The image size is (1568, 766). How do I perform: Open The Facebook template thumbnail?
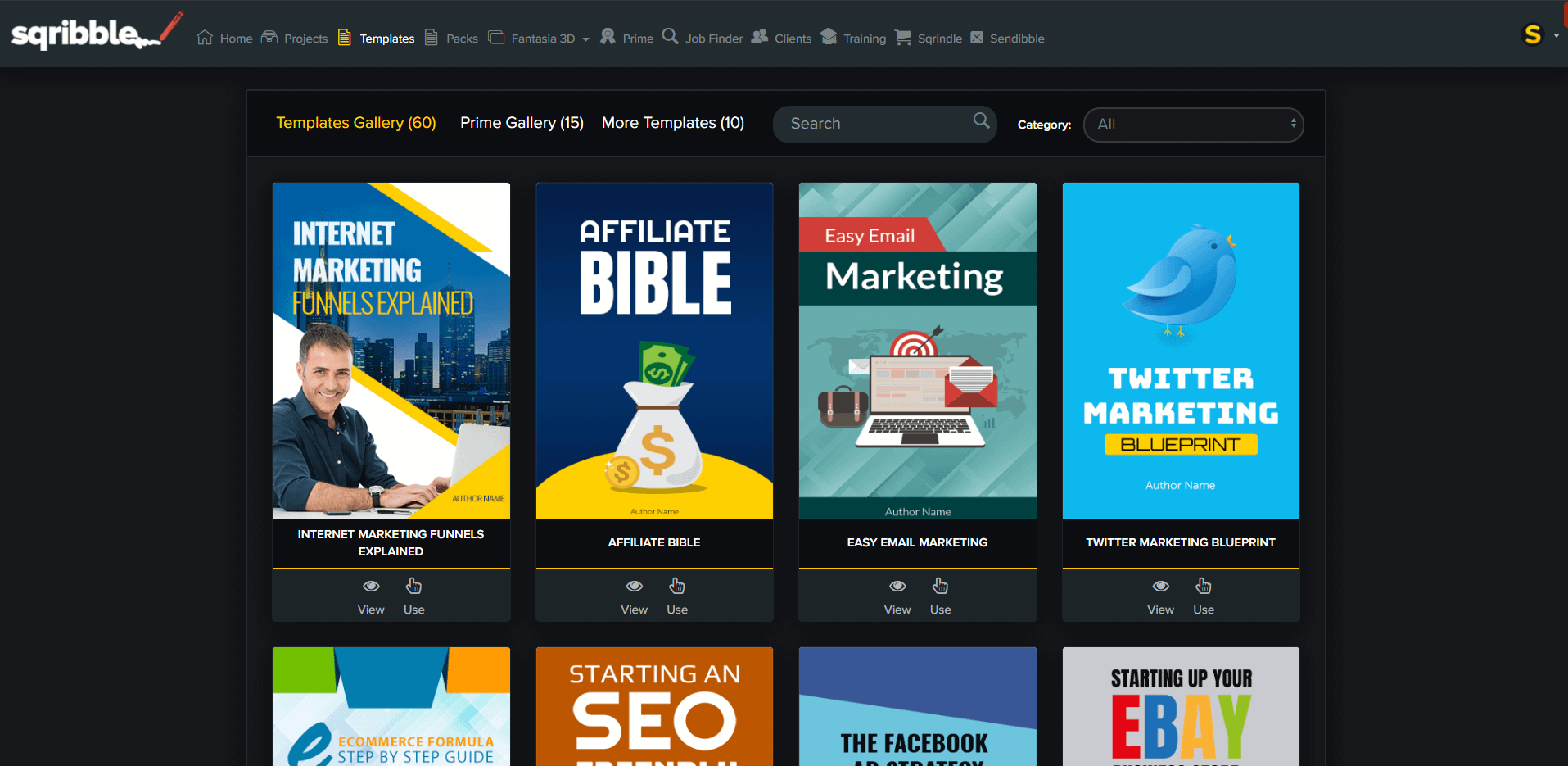tap(918, 707)
